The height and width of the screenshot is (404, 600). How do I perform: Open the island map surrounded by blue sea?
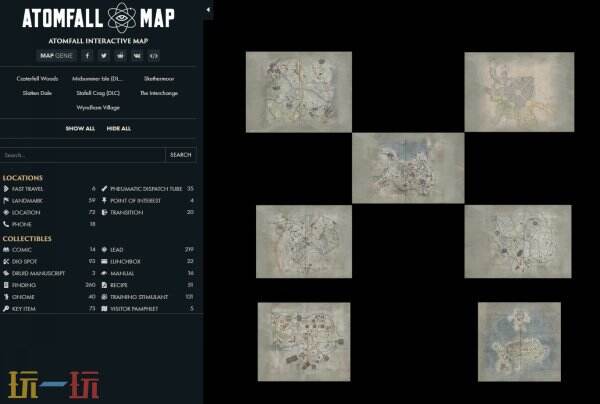click(519, 342)
